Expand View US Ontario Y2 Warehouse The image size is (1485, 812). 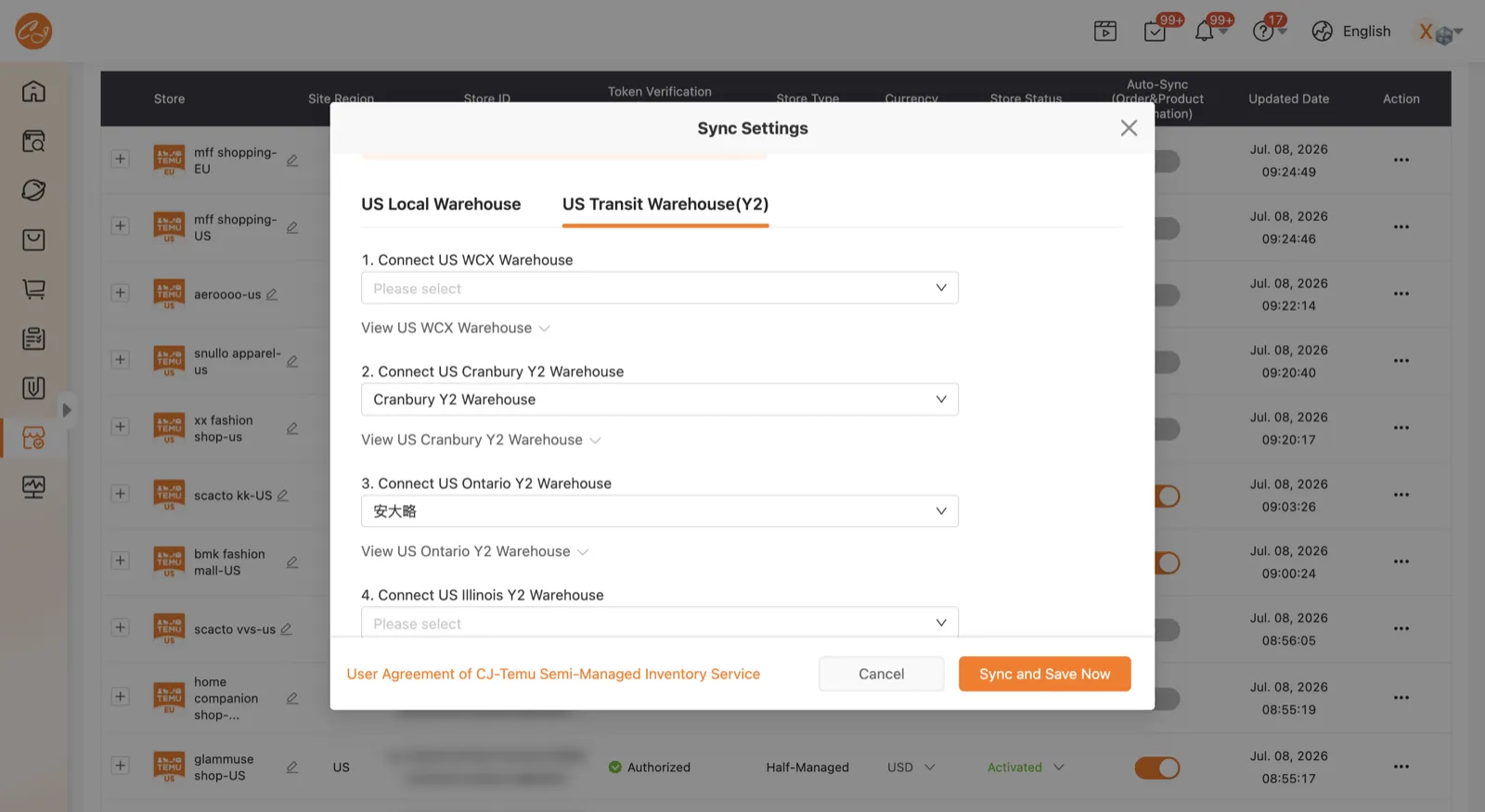pos(474,551)
